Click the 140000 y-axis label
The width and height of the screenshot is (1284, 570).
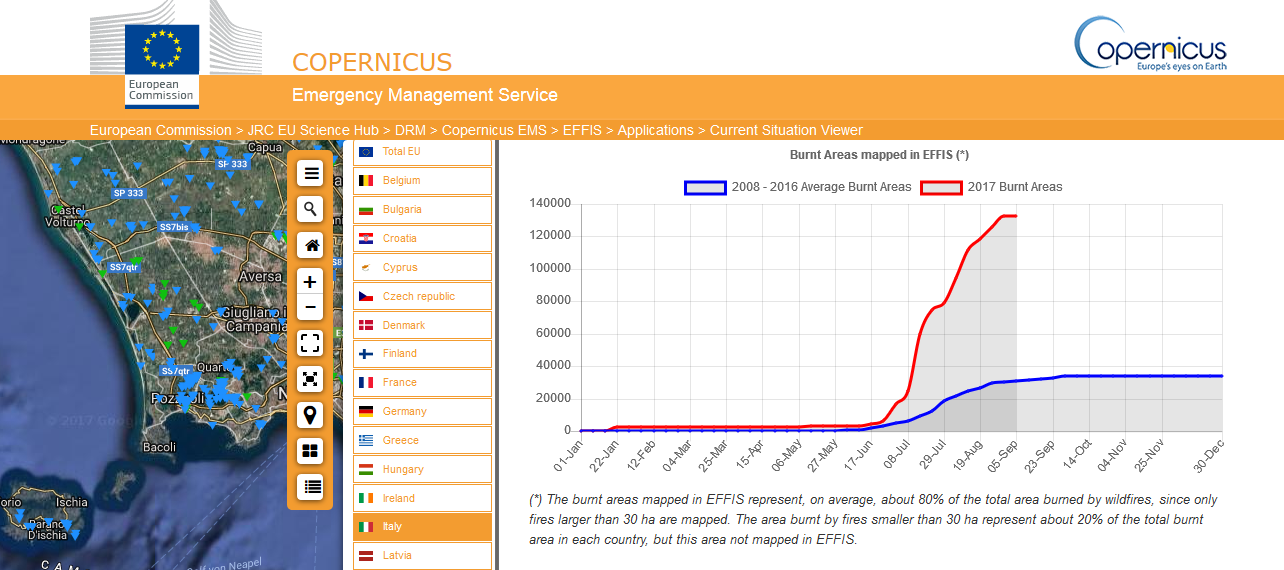pyautogui.click(x=549, y=203)
